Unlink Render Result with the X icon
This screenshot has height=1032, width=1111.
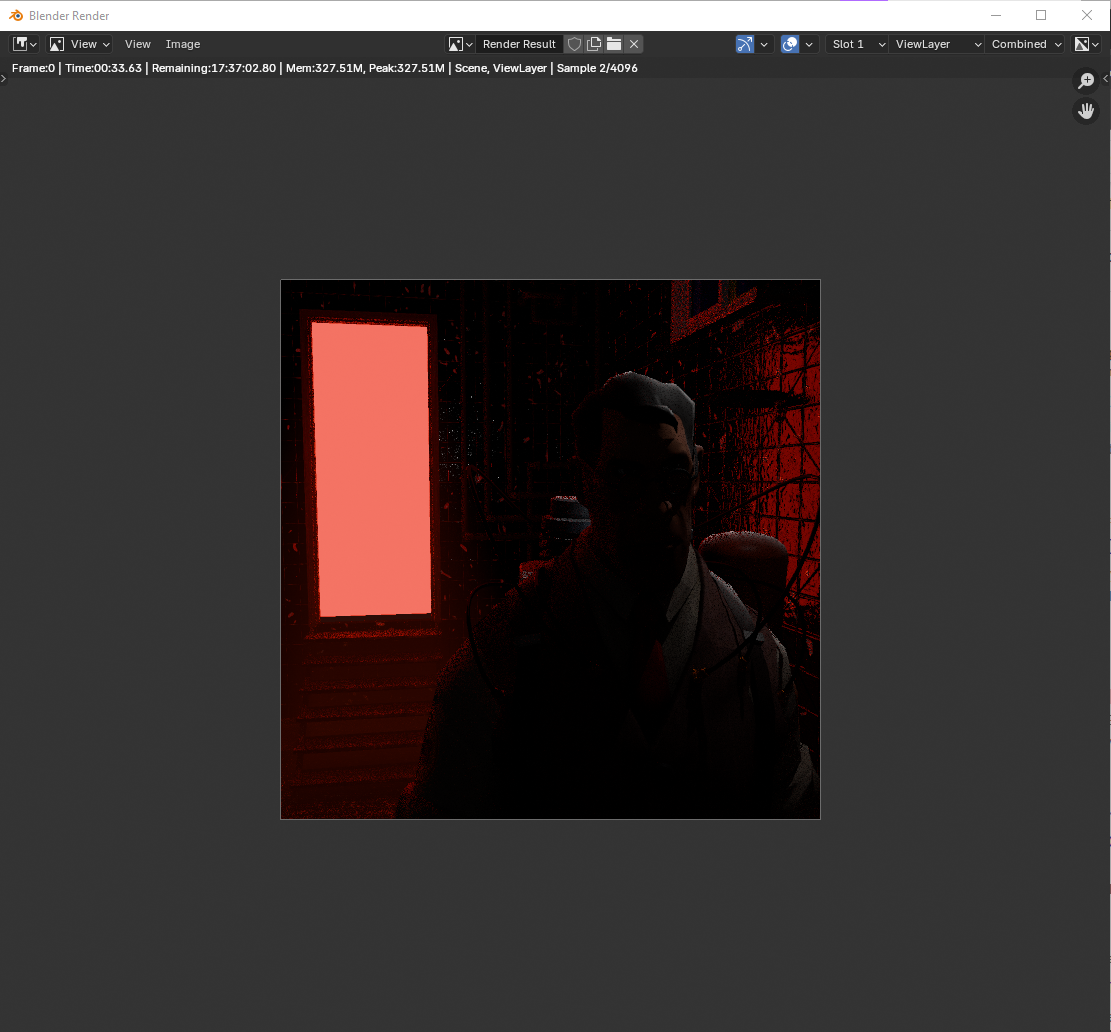point(633,44)
